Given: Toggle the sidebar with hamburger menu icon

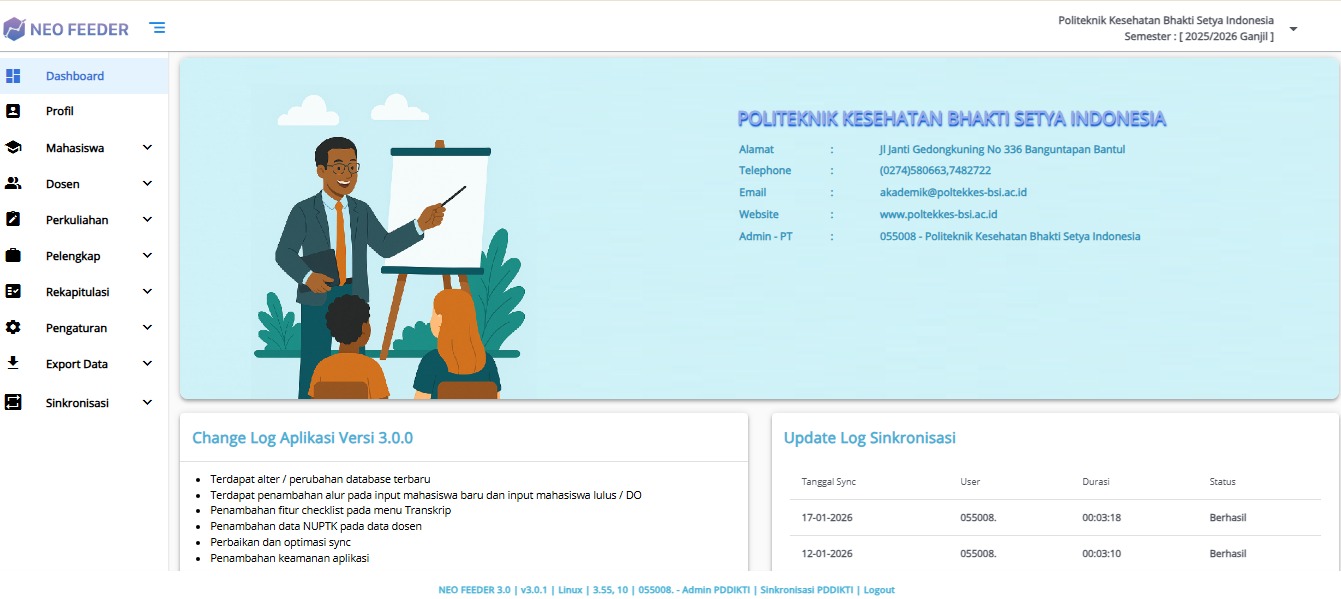Looking at the screenshot, I should point(157,28).
